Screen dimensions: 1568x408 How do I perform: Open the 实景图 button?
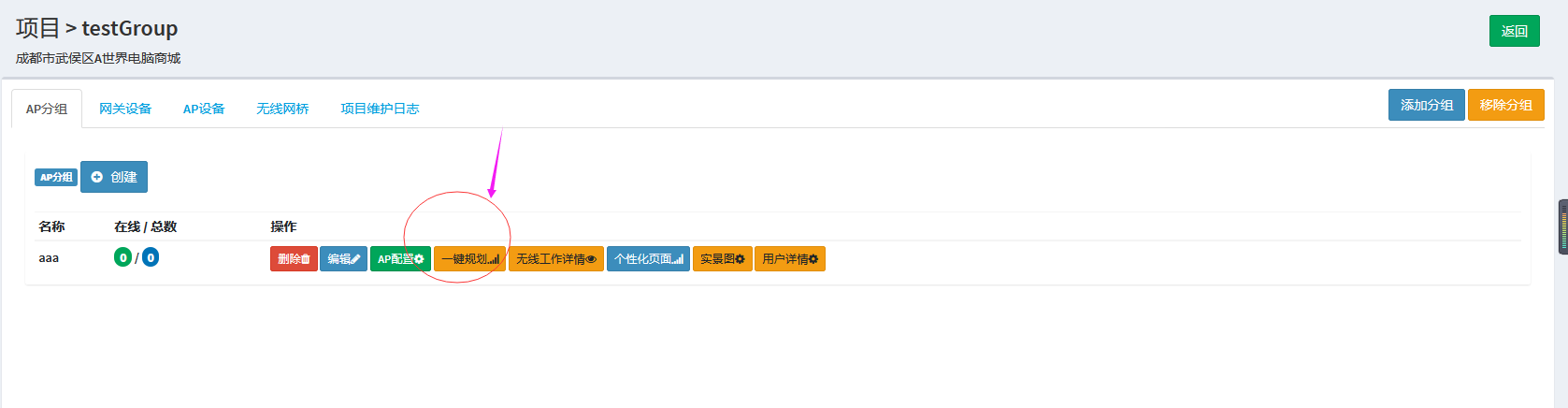point(722,259)
